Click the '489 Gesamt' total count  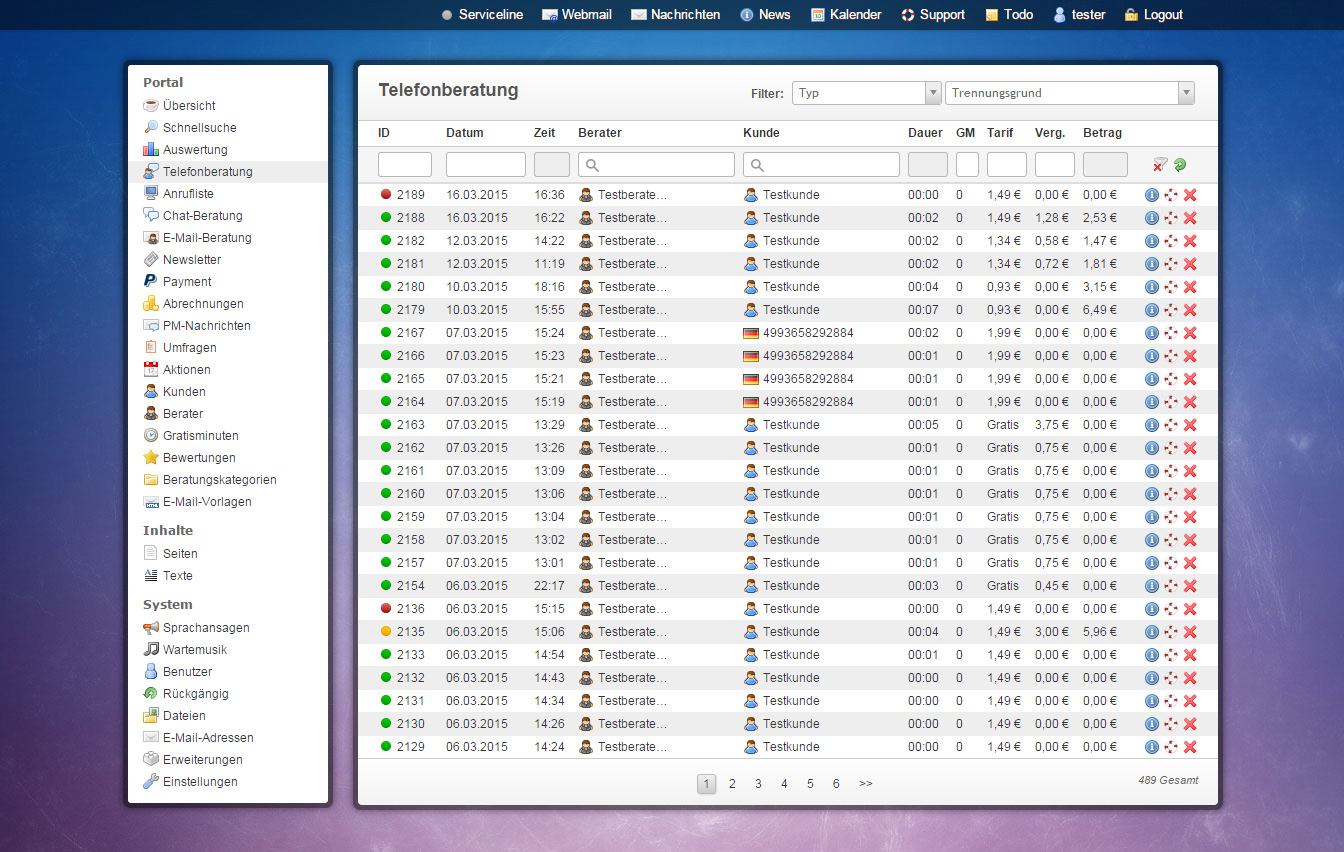[1168, 780]
